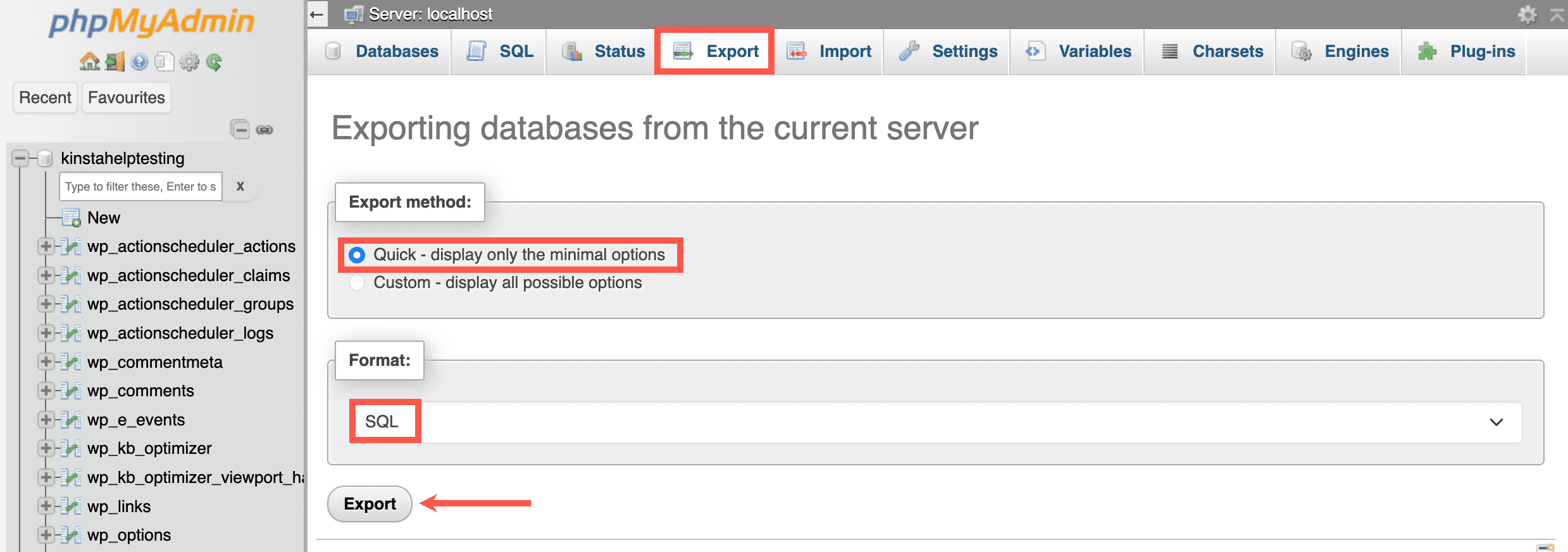Click the wp_kb_optimizer table icon
This screenshot has width=1568, height=552.
(x=72, y=448)
